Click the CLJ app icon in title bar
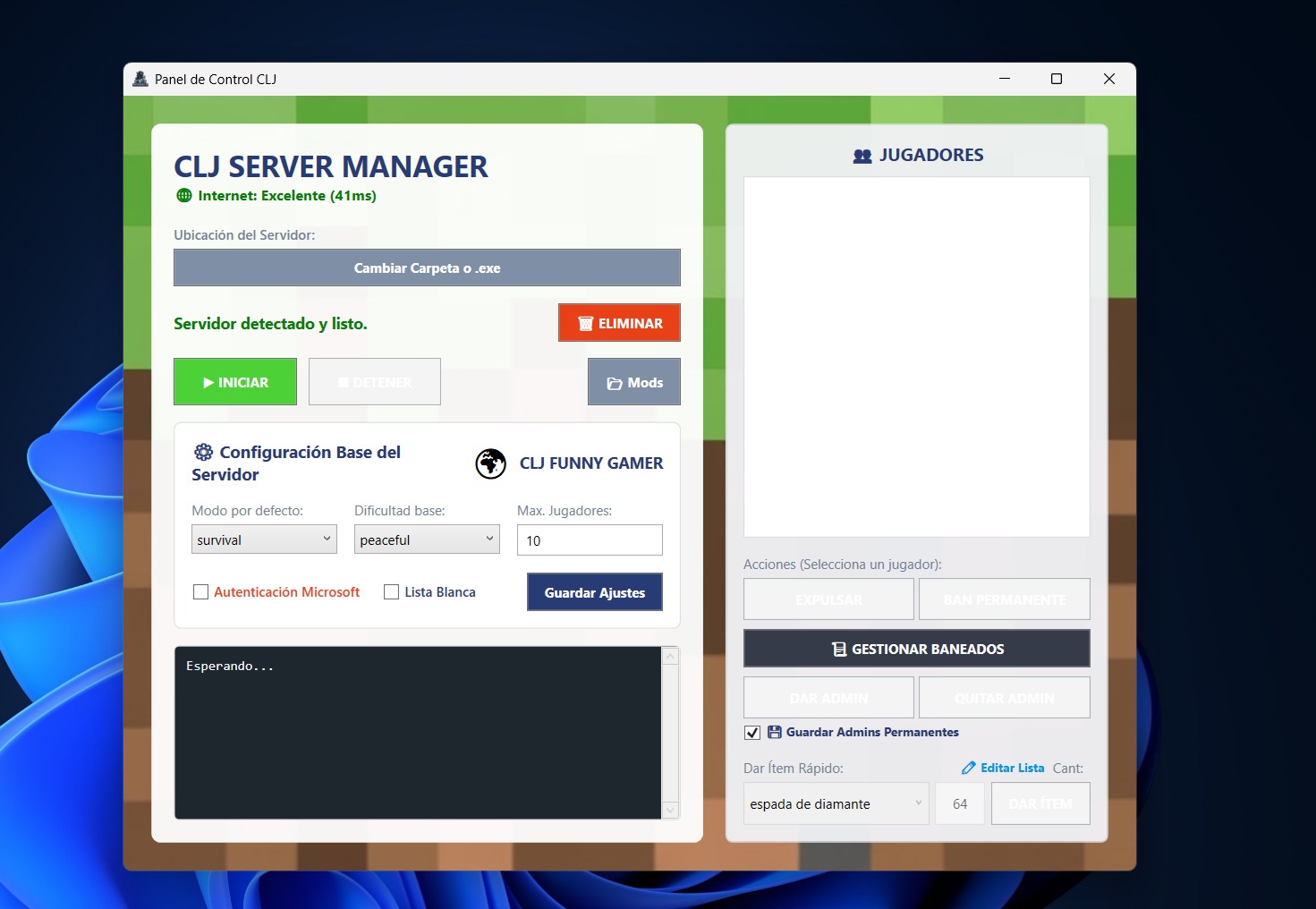The image size is (1316, 909). click(x=140, y=79)
